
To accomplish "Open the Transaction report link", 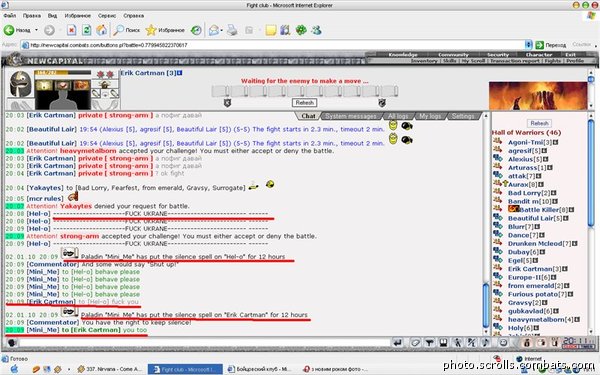I will 515,61.
